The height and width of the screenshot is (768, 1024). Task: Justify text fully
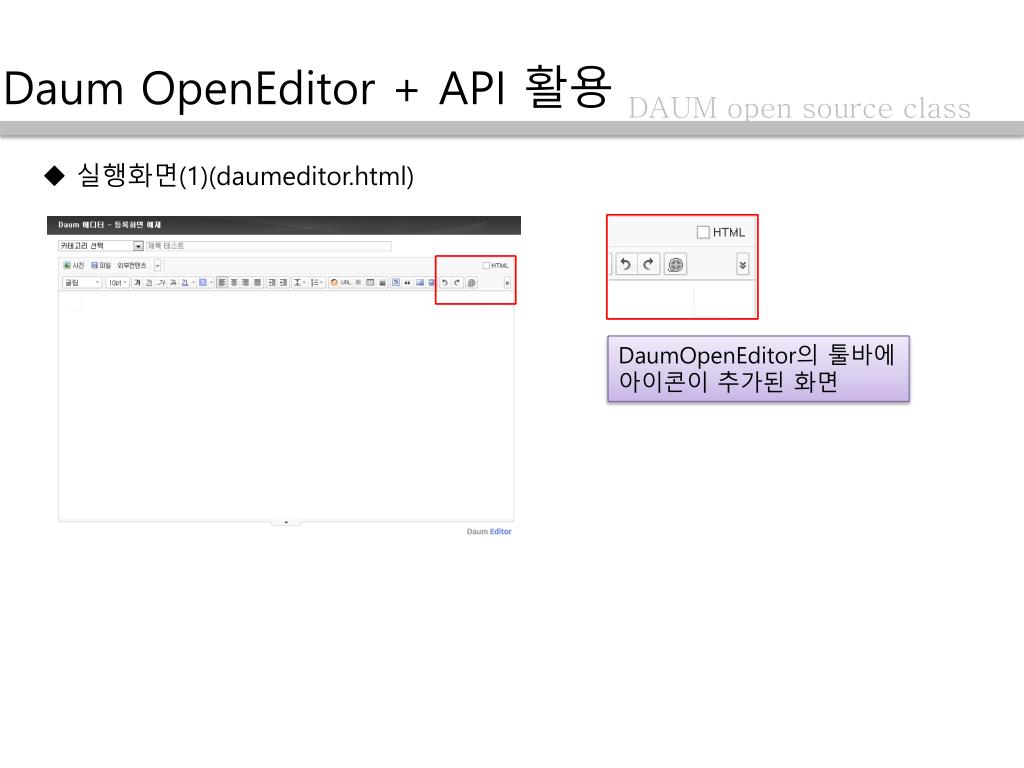coord(257,283)
